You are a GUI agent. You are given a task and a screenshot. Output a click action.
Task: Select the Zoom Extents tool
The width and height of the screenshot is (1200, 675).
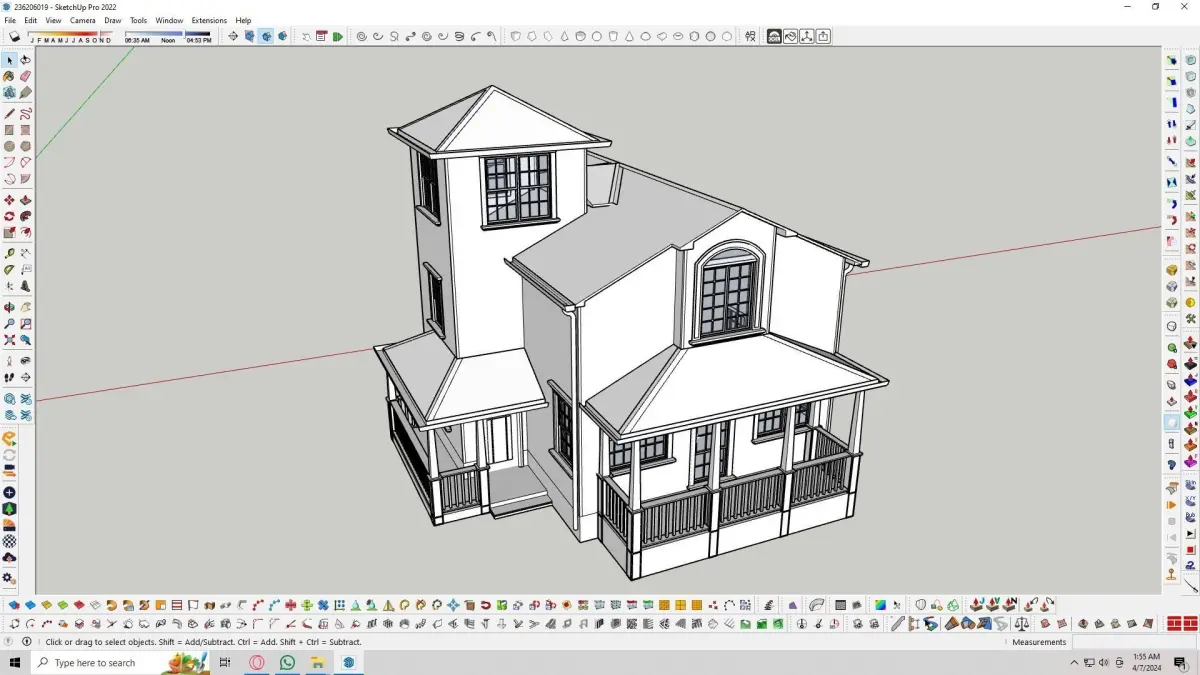click(x=9, y=340)
